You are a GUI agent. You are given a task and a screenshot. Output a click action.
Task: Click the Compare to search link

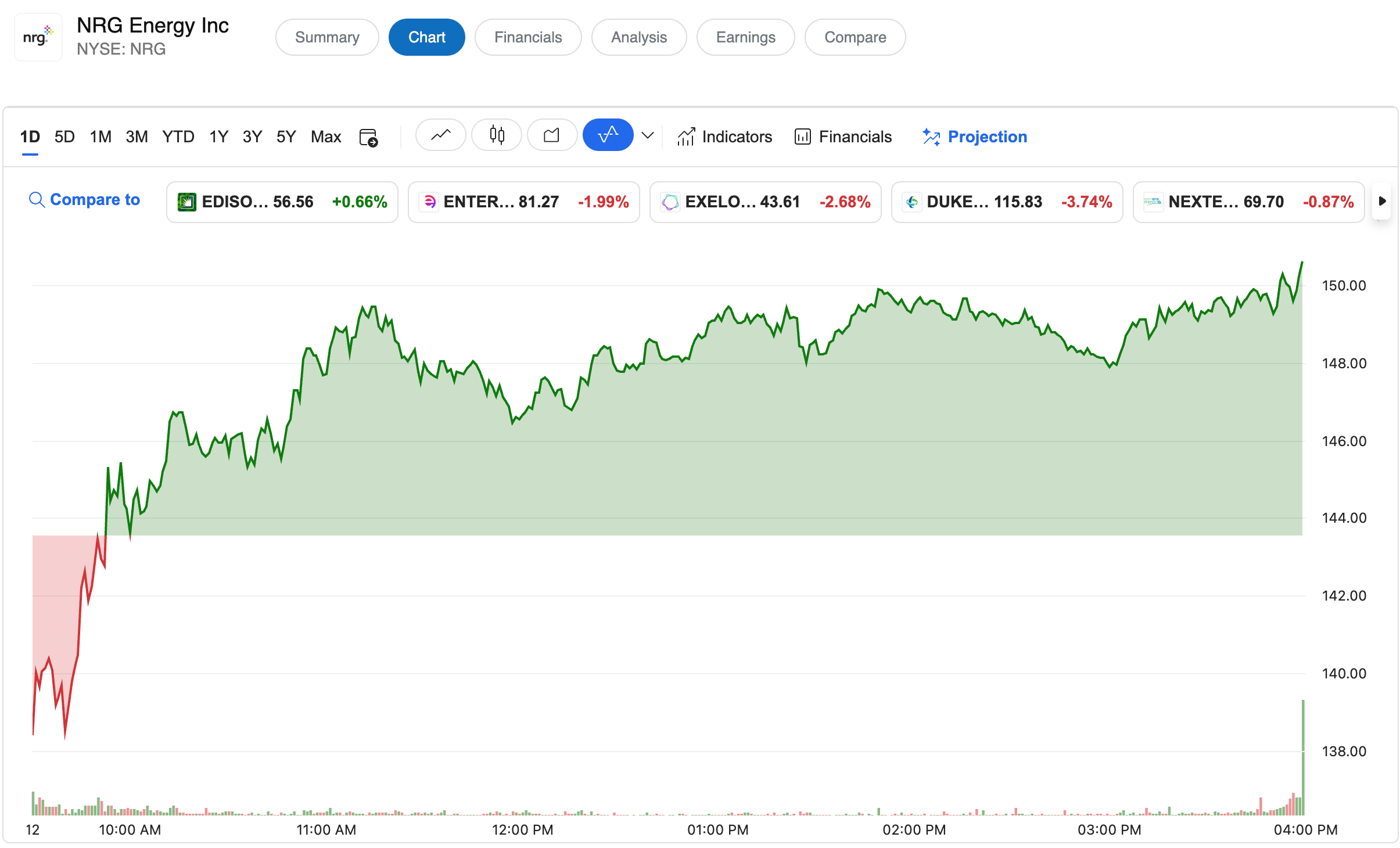85,200
